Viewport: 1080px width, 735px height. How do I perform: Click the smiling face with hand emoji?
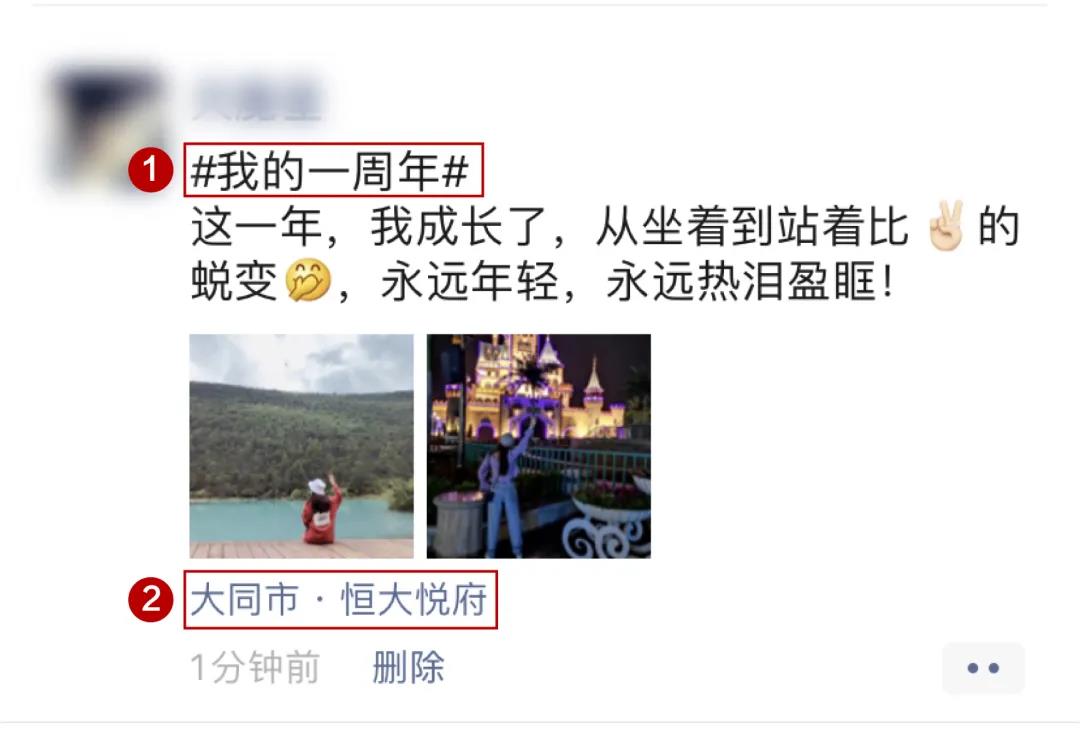point(308,280)
